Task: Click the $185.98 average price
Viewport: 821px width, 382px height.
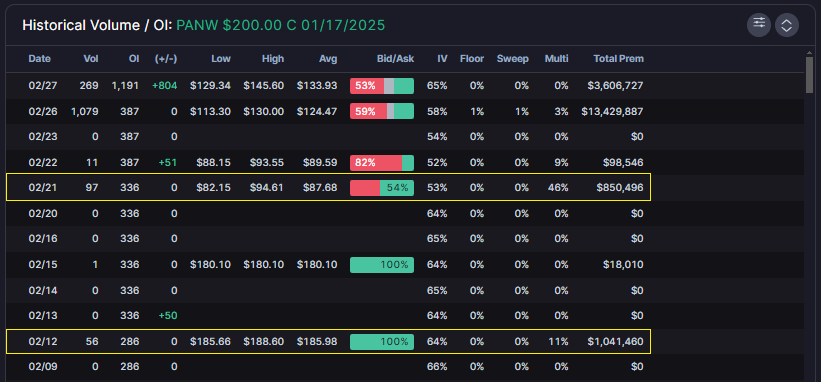Action: tap(317, 342)
